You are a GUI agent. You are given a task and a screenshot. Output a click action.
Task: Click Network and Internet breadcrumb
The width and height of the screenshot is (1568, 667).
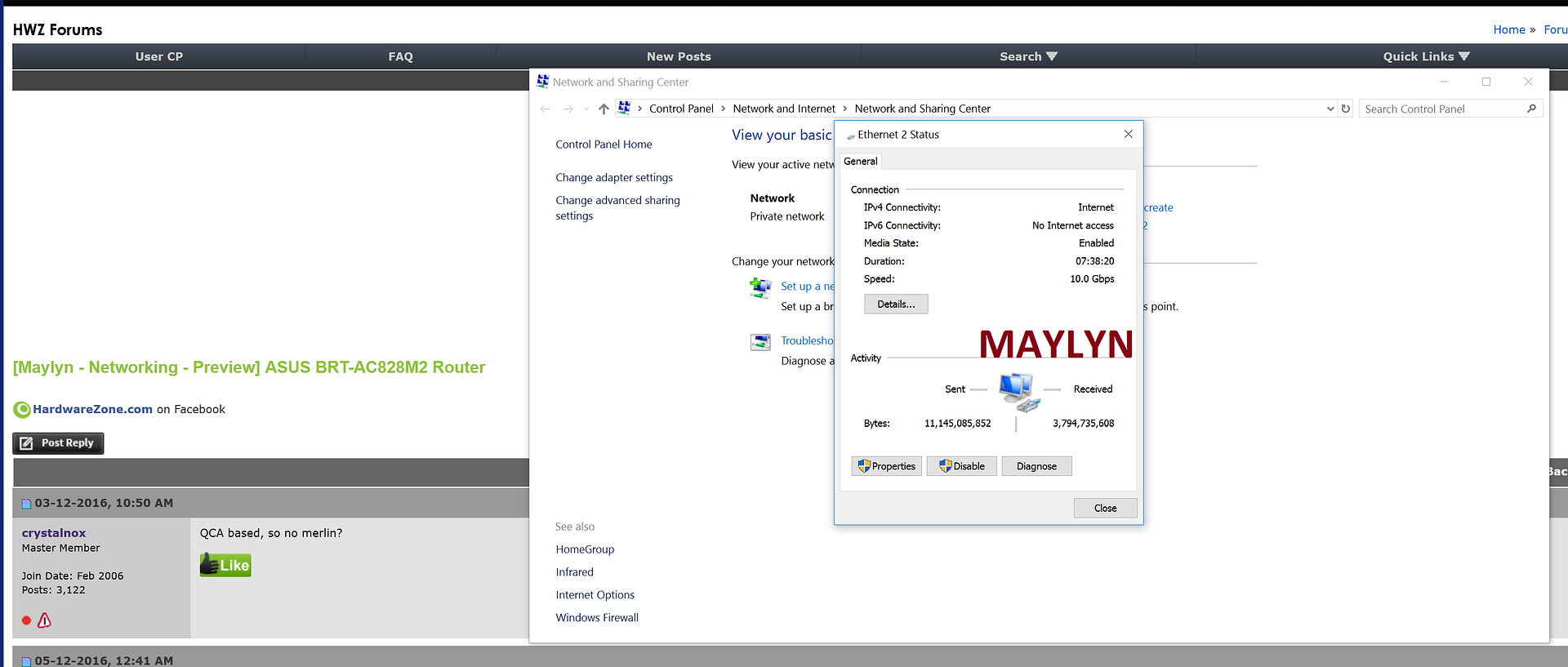click(x=784, y=109)
